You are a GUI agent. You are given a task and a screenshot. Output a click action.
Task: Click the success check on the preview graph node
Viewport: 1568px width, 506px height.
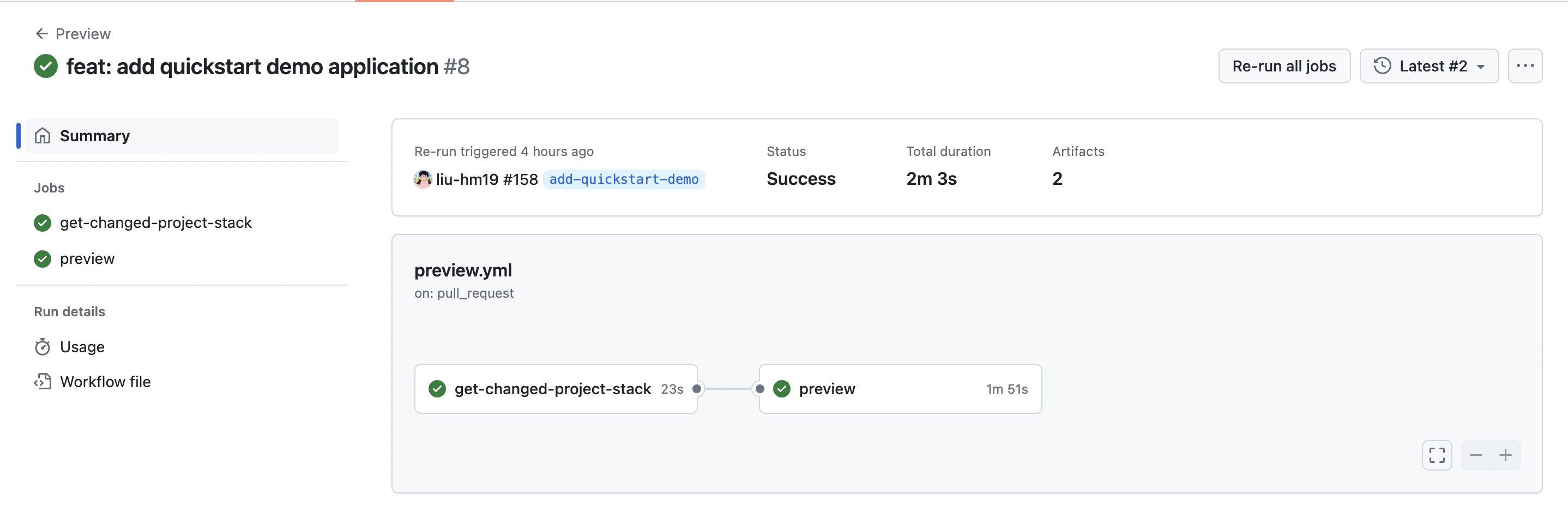point(782,388)
